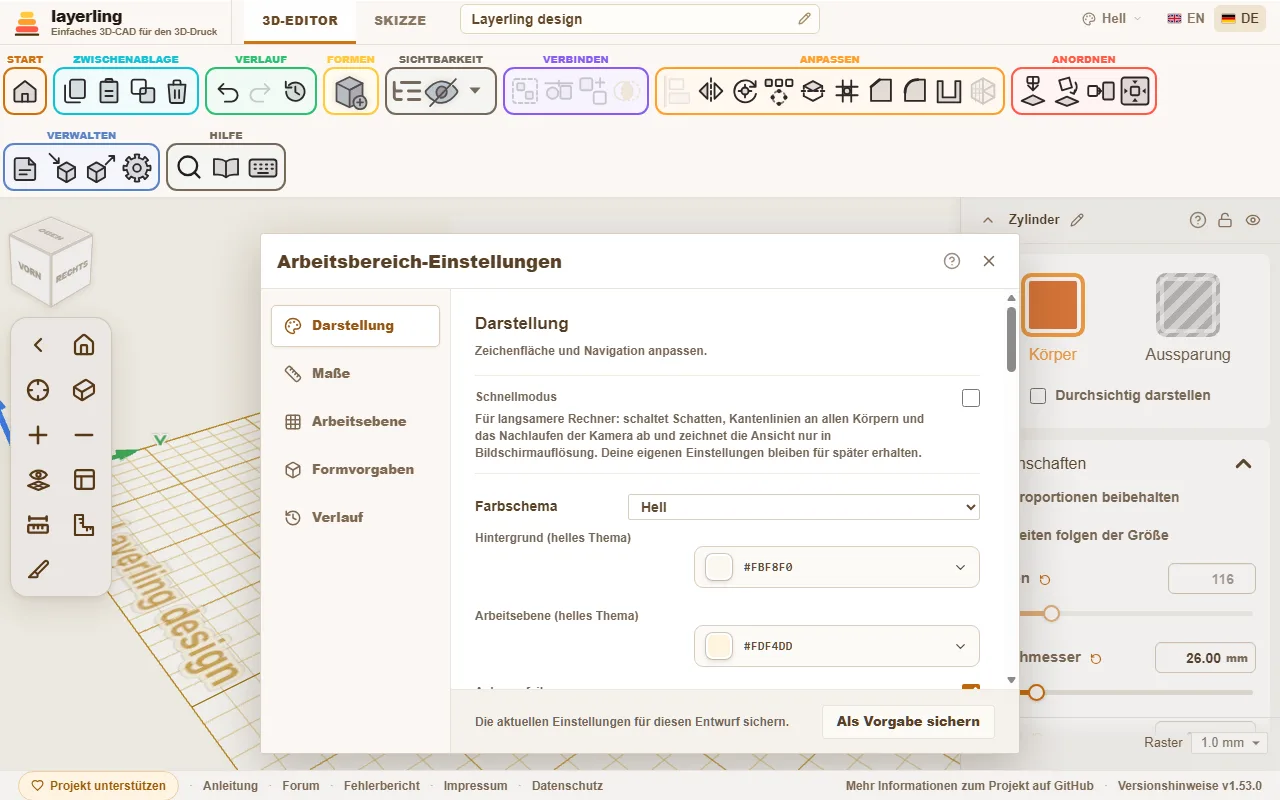Select the grid hash tool in Anpassen

(847, 91)
